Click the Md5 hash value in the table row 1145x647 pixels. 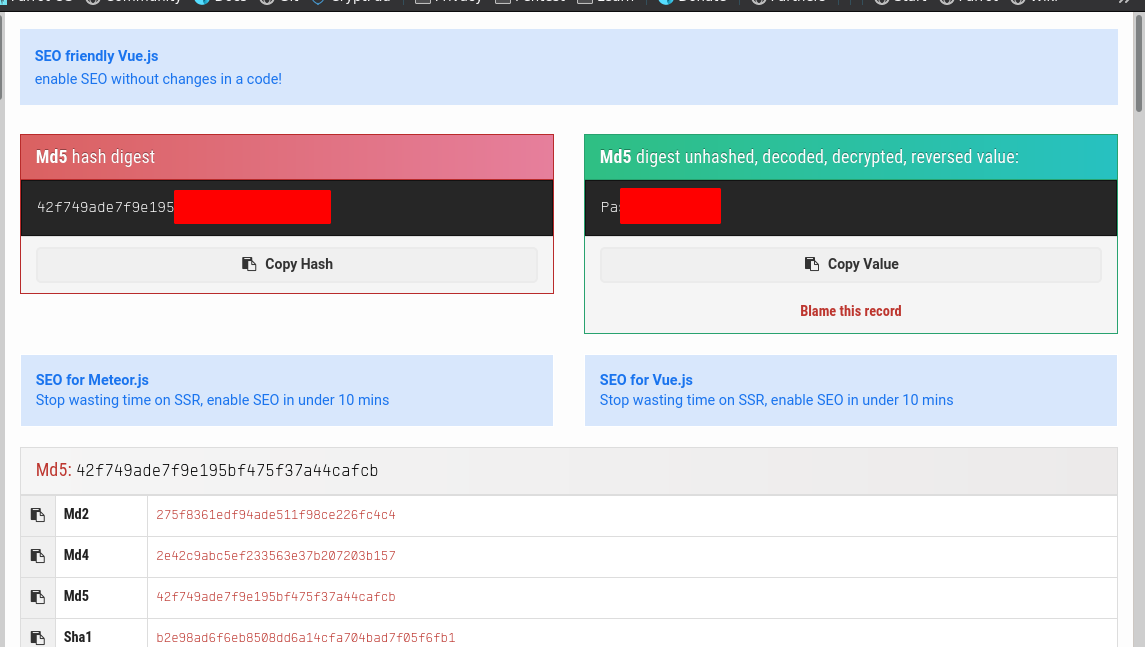(276, 597)
